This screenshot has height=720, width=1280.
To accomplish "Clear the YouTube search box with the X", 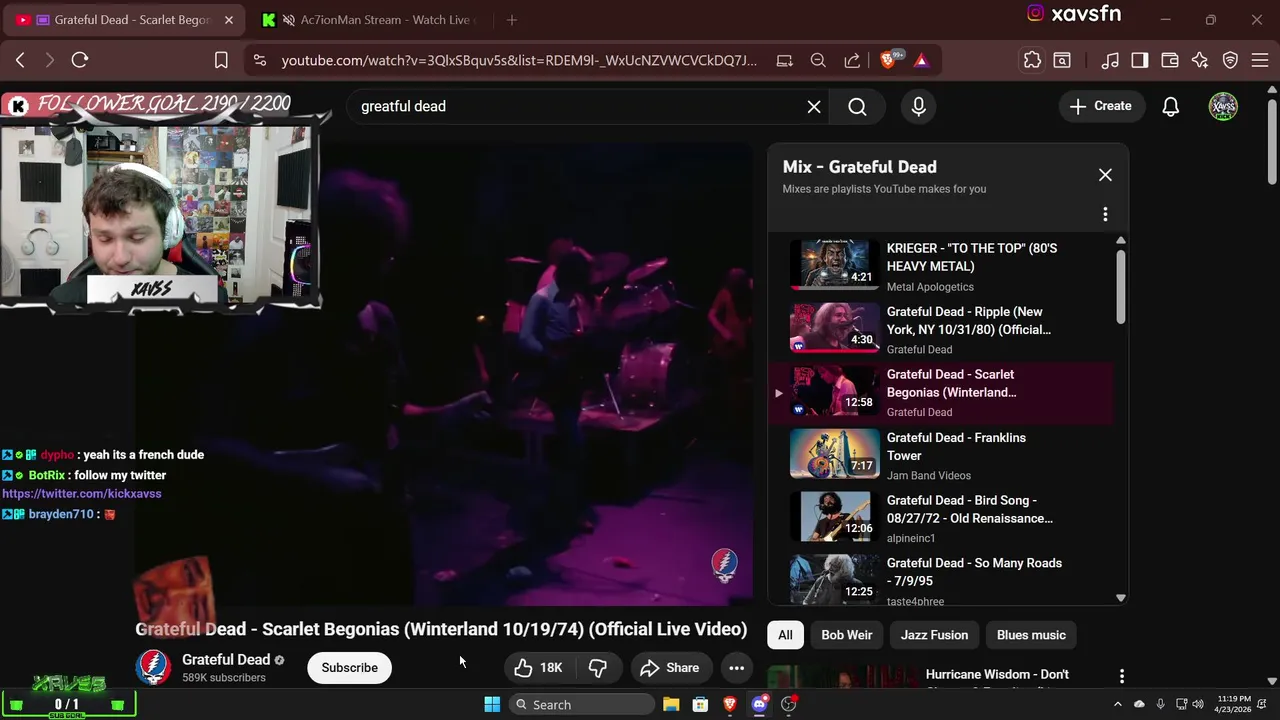I will 814,106.
